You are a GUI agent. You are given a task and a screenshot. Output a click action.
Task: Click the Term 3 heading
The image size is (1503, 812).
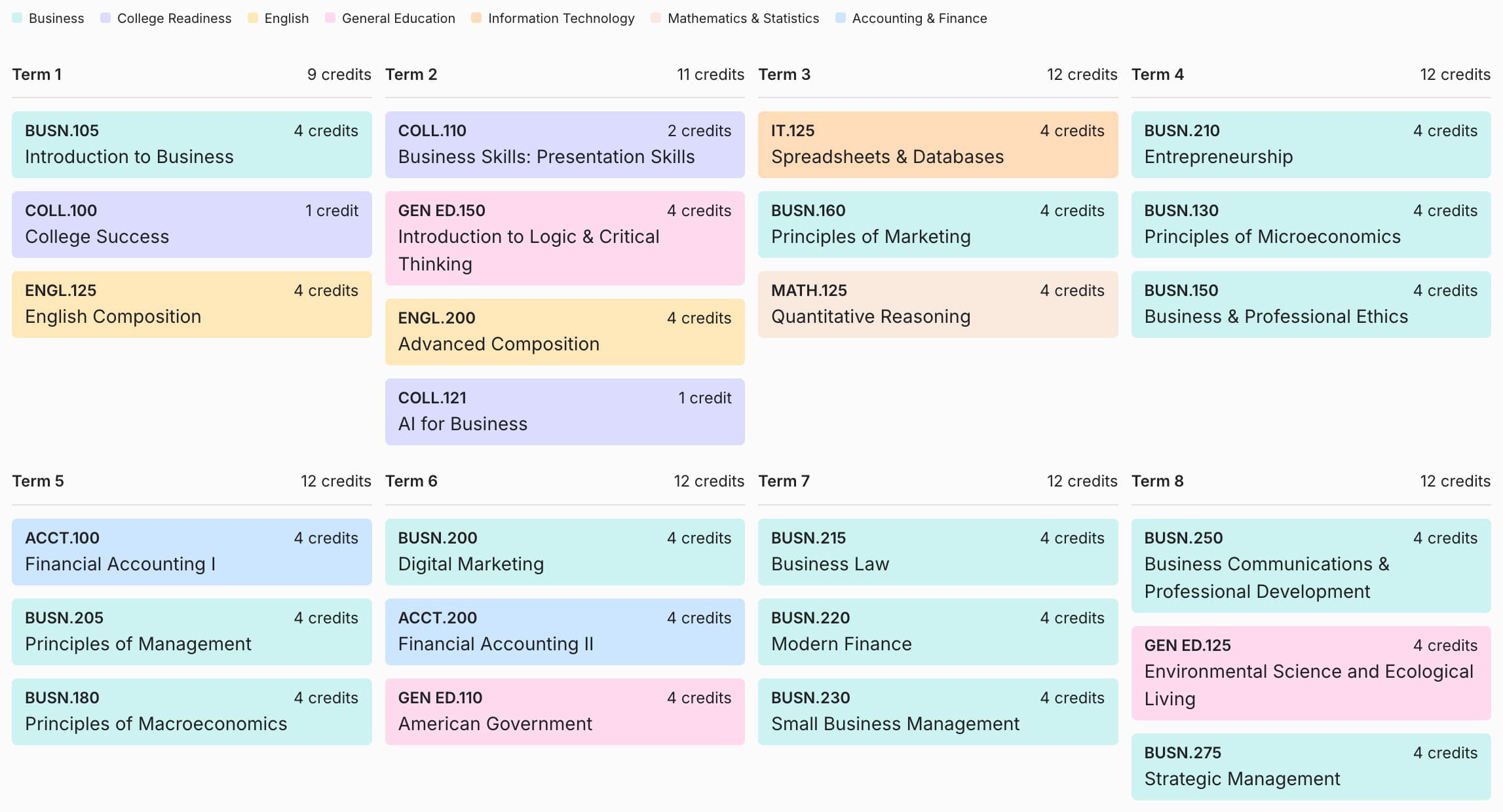[784, 75]
